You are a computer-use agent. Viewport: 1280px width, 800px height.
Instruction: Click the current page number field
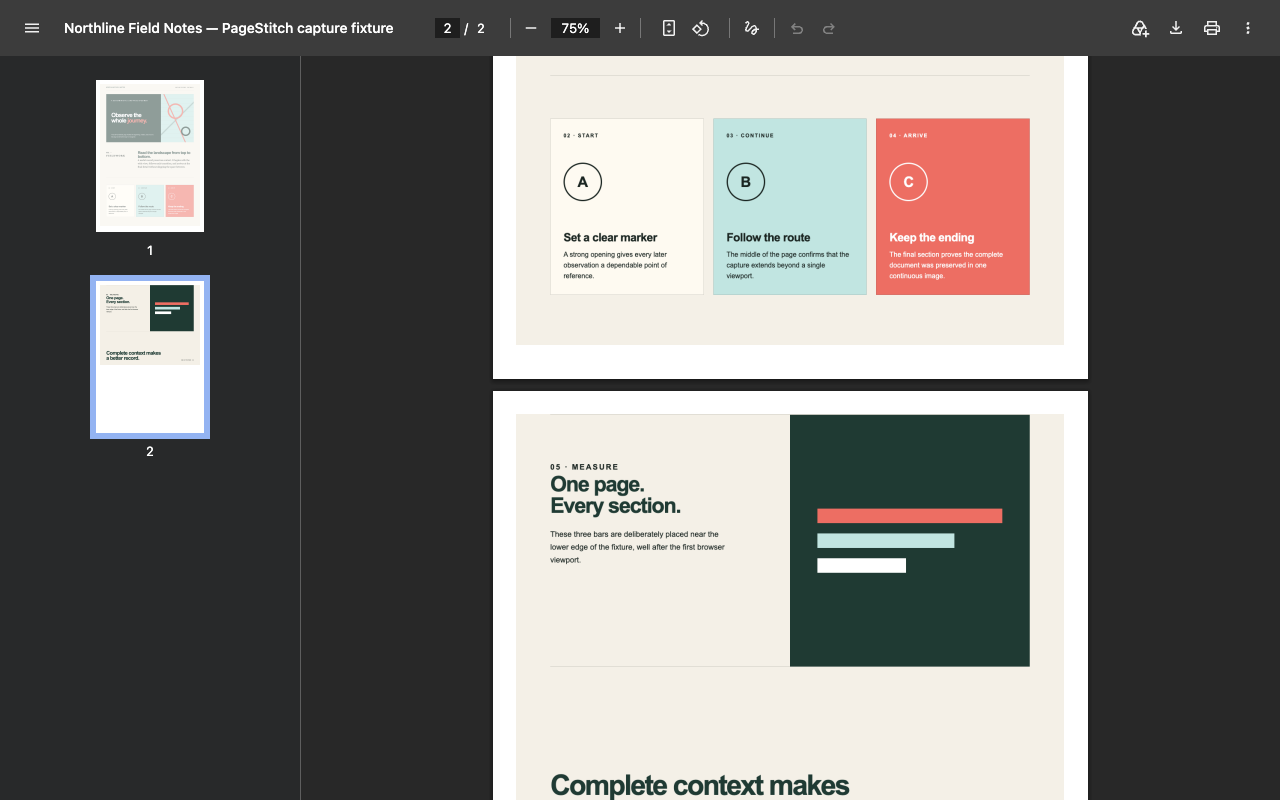(x=447, y=28)
